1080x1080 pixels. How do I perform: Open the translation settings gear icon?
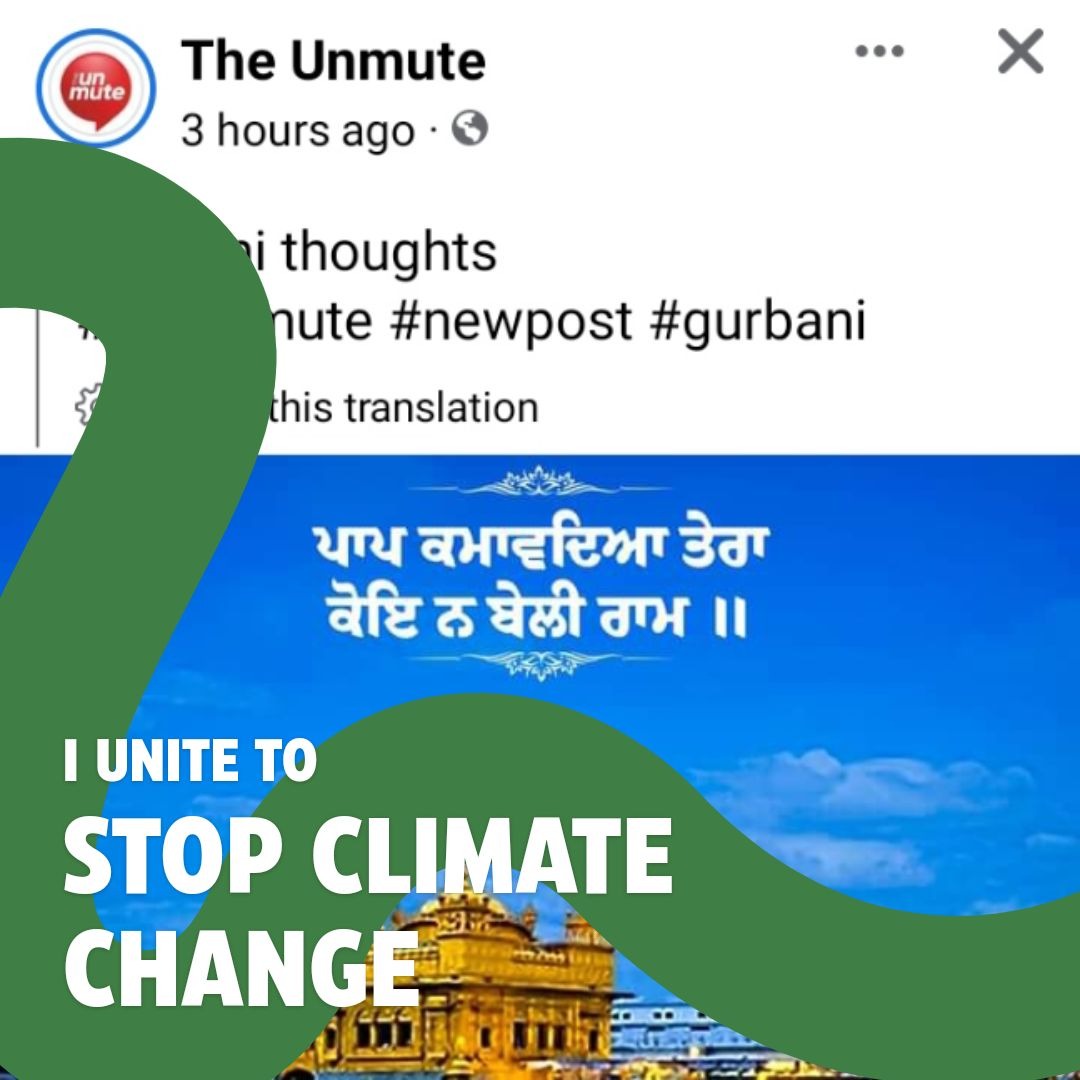point(88,405)
